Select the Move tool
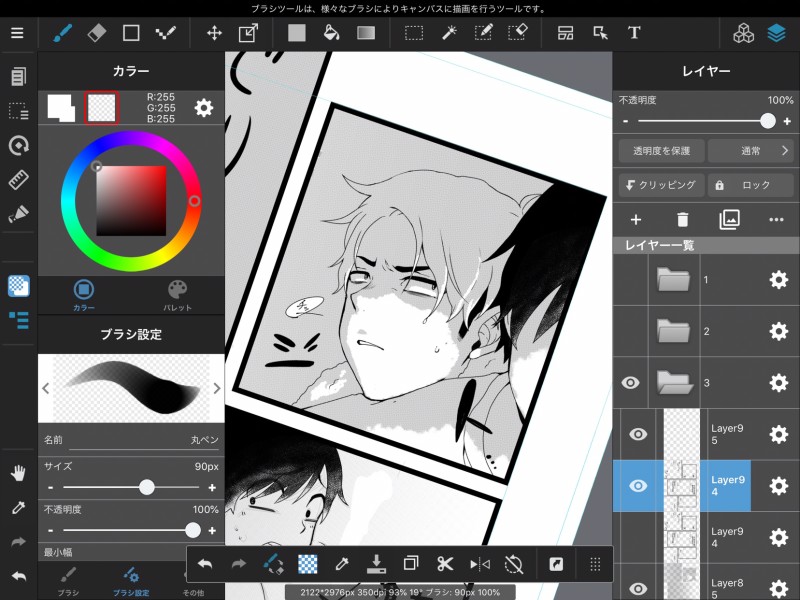The width and height of the screenshot is (800, 600). click(x=214, y=34)
